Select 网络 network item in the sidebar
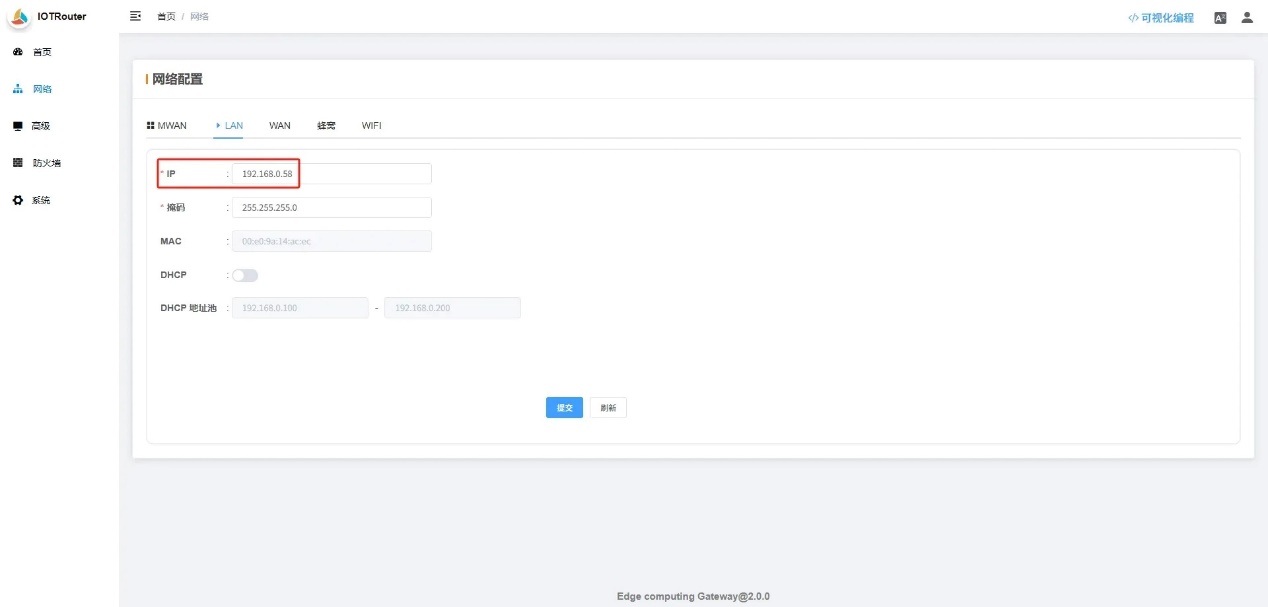The width and height of the screenshot is (1268, 607). coord(41,89)
